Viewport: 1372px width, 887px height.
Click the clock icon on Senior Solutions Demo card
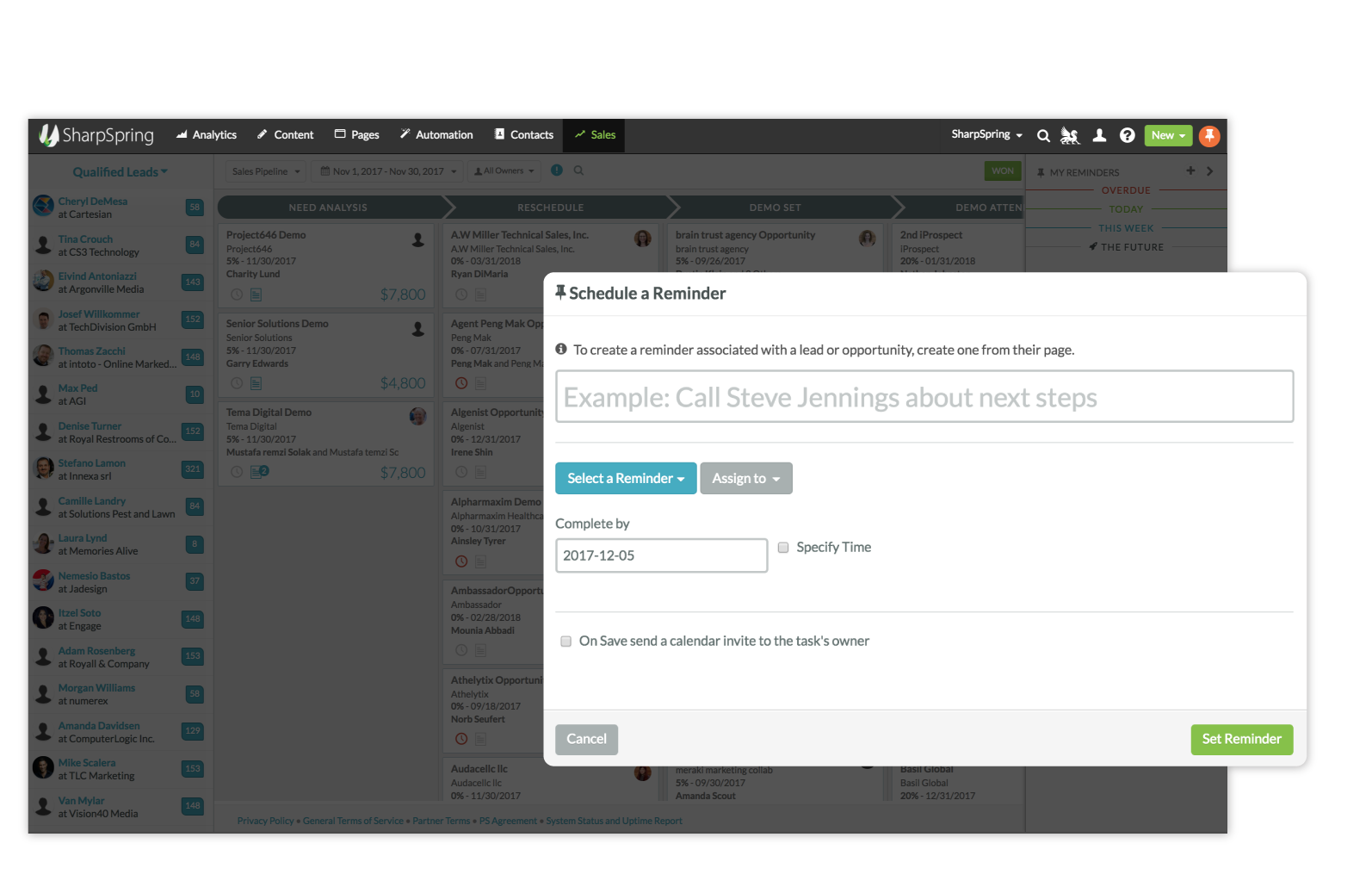tap(237, 383)
